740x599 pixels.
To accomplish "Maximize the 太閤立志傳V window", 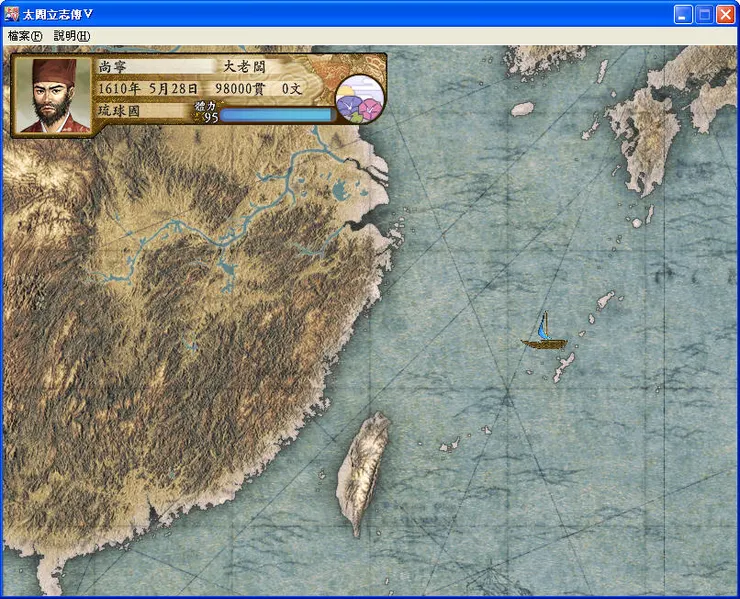I will pyautogui.click(x=704, y=15).
